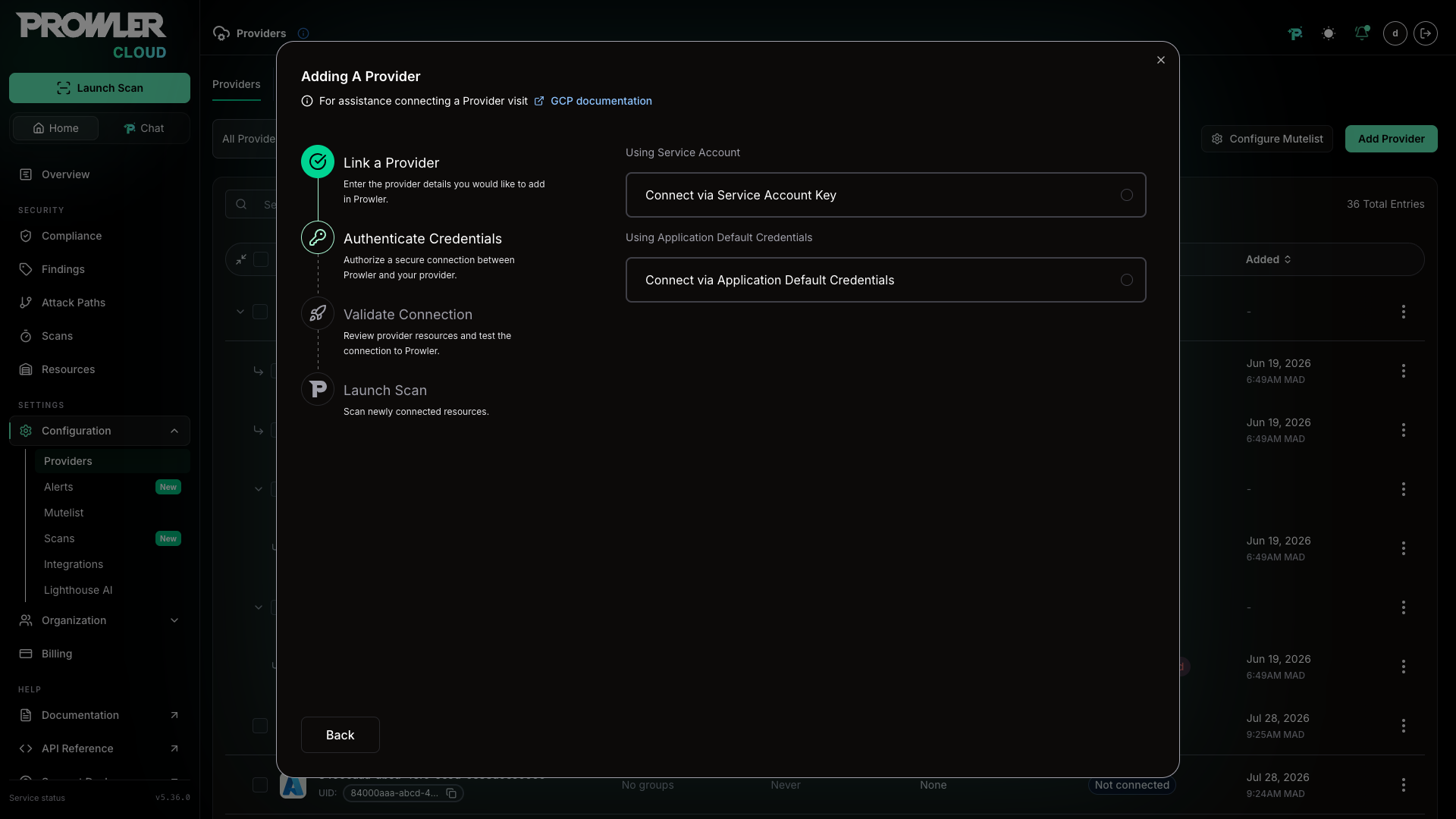Image resolution: width=1456 pixels, height=819 pixels.
Task: Expand the Organization menu
Action: click(x=99, y=620)
